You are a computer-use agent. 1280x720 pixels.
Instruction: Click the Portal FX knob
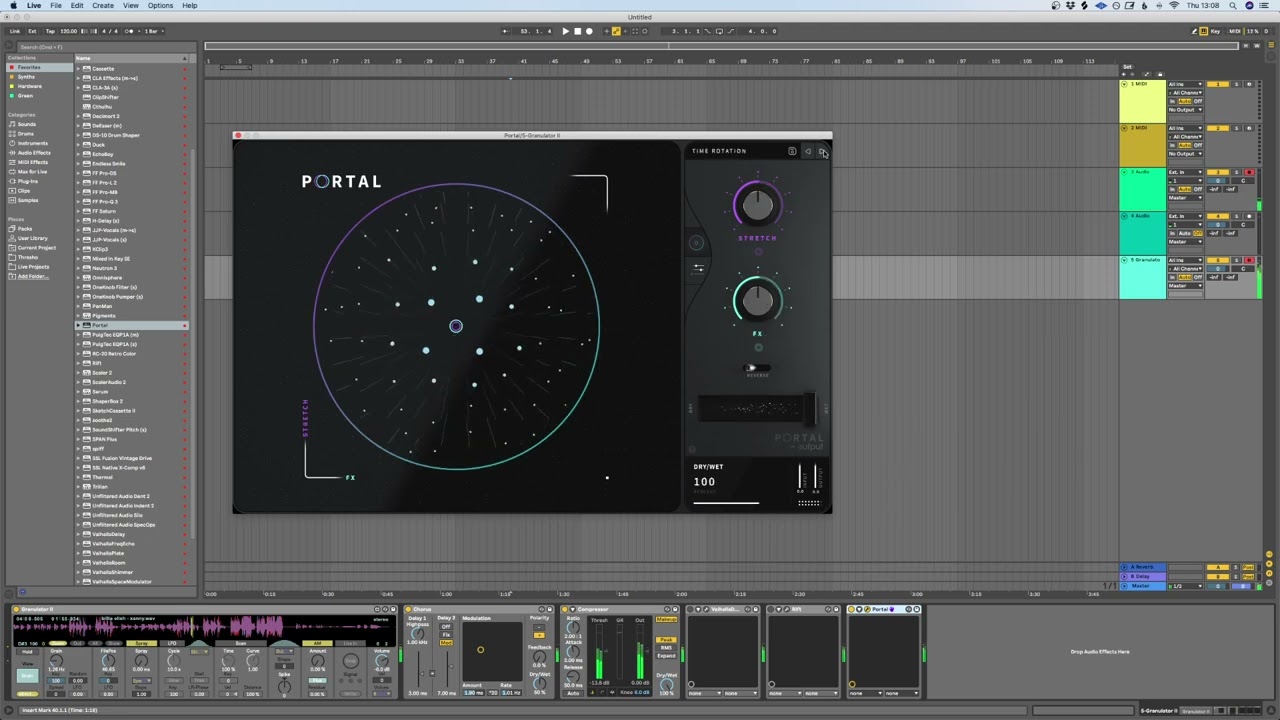757,300
